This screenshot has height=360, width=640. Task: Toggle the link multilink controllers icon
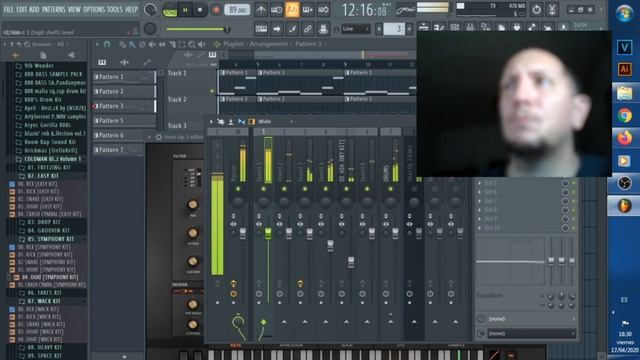click(307, 29)
